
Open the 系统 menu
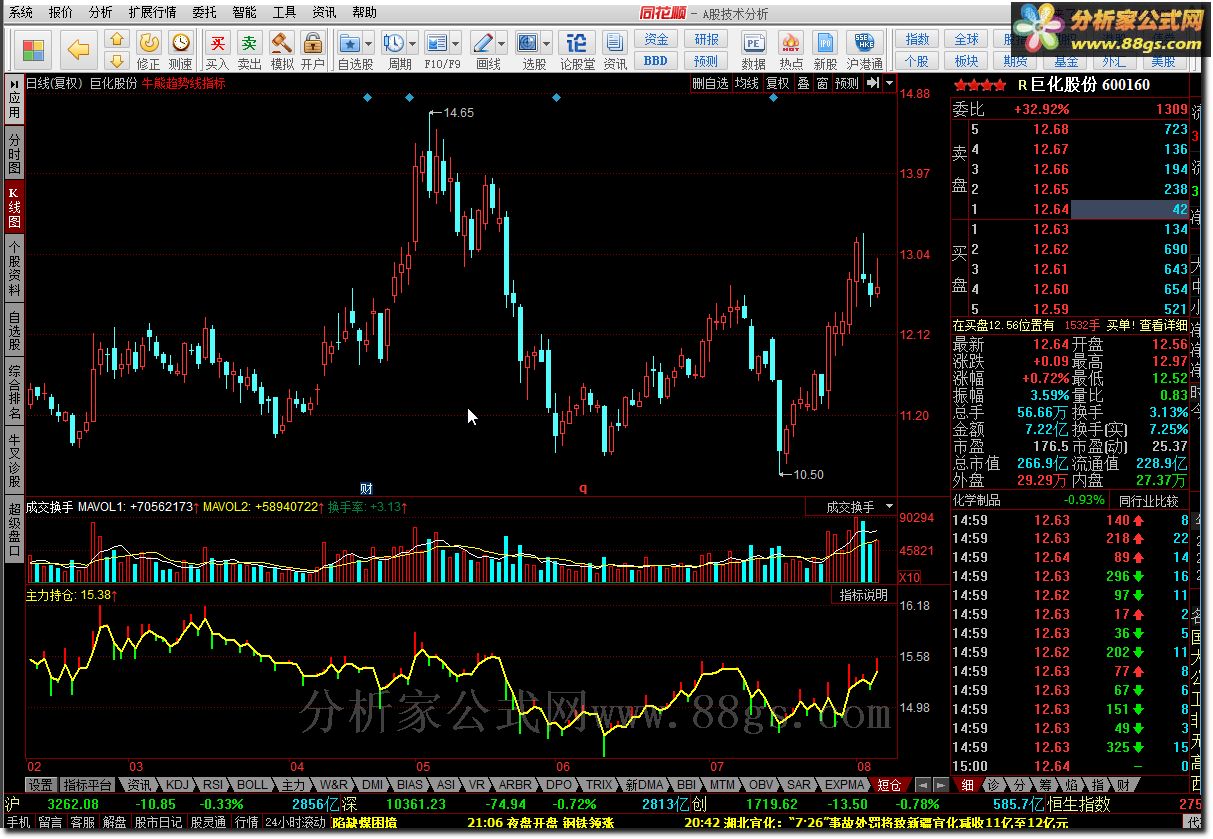point(21,13)
